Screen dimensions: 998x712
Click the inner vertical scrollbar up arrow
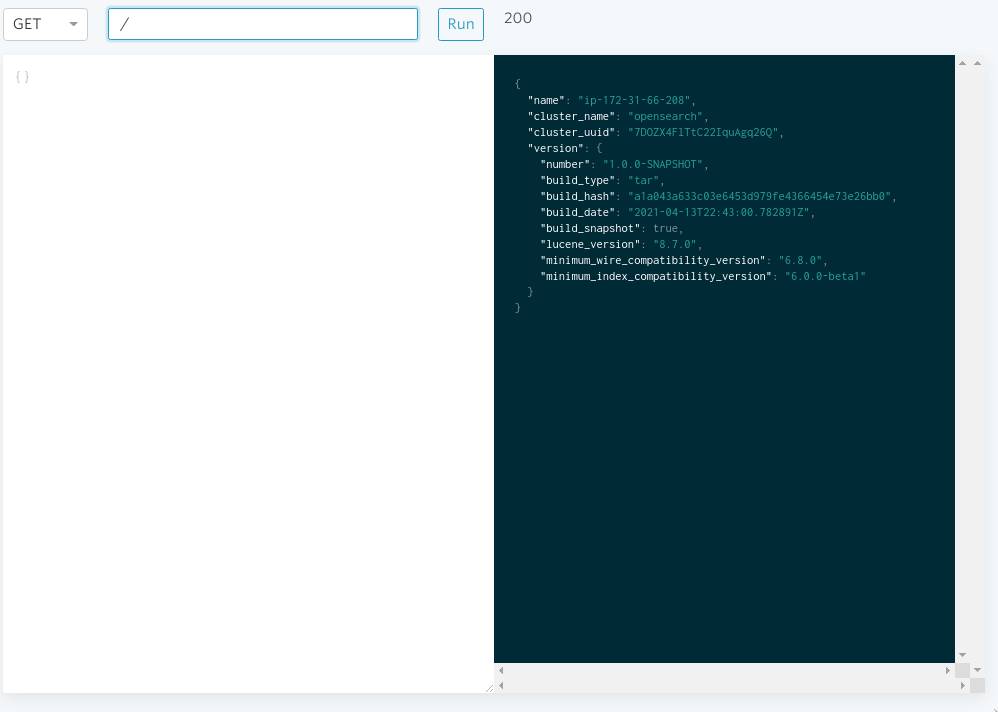pyautogui.click(x=962, y=62)
